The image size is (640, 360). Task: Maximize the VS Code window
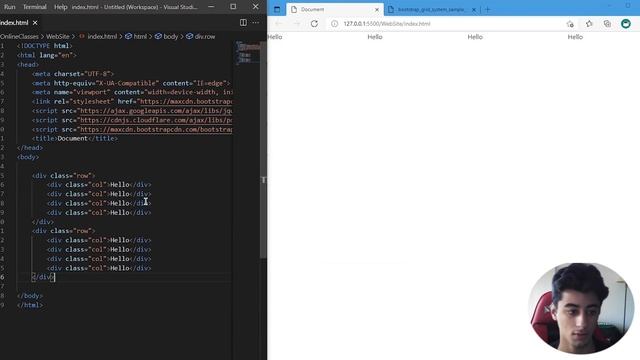click(233, 7)
